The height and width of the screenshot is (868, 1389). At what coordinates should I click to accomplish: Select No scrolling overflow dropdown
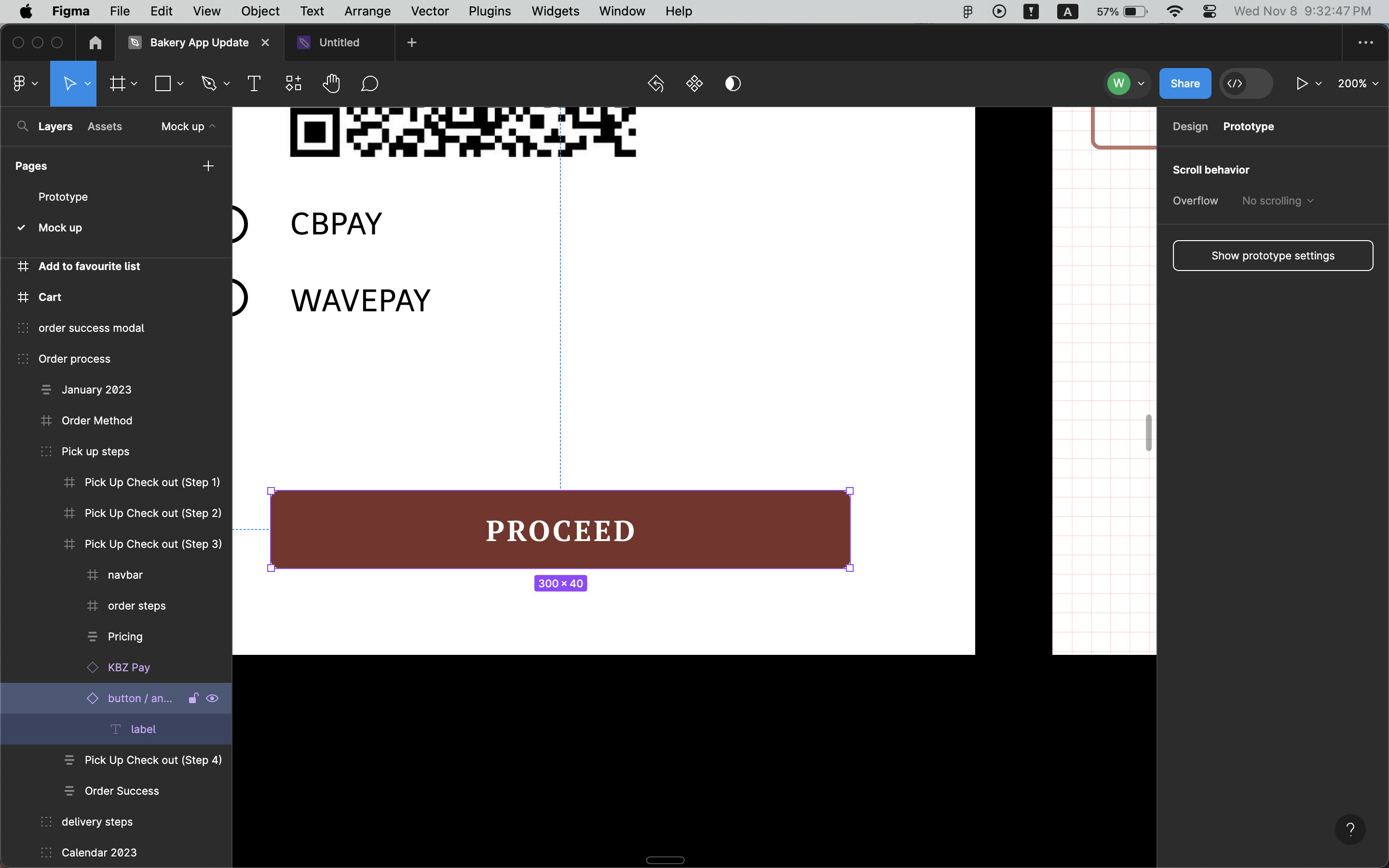click(x=1276, y=200)
